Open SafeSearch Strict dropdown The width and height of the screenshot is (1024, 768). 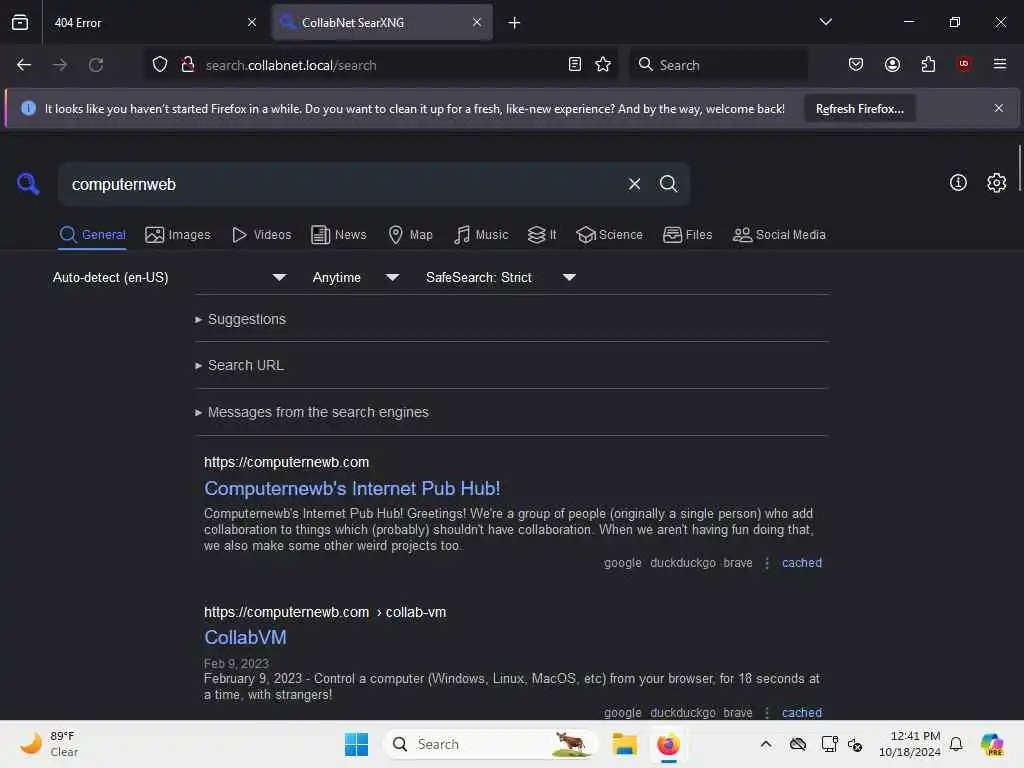click(501, 278)
